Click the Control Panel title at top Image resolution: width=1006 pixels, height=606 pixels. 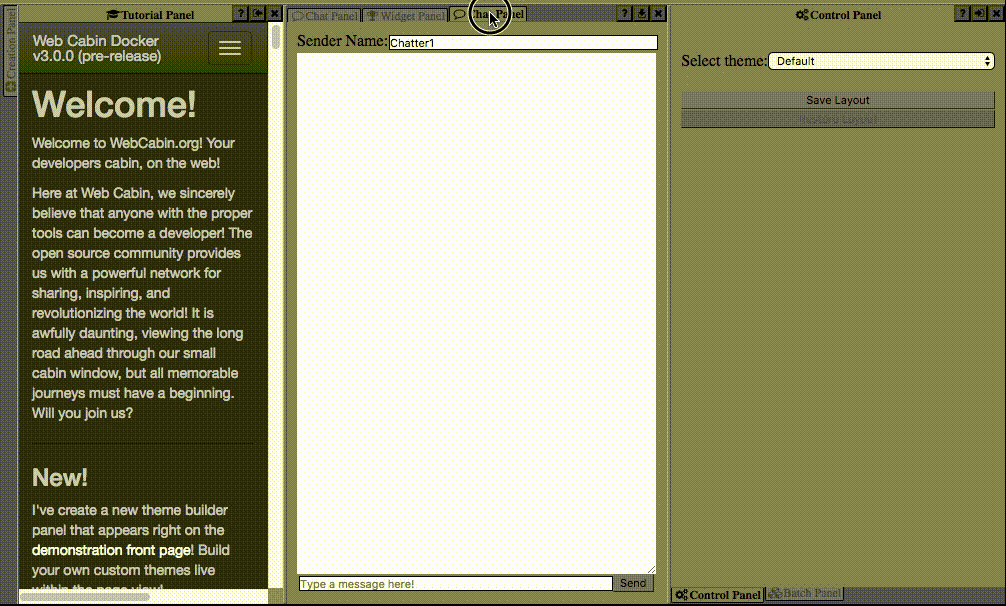[839, 15]
